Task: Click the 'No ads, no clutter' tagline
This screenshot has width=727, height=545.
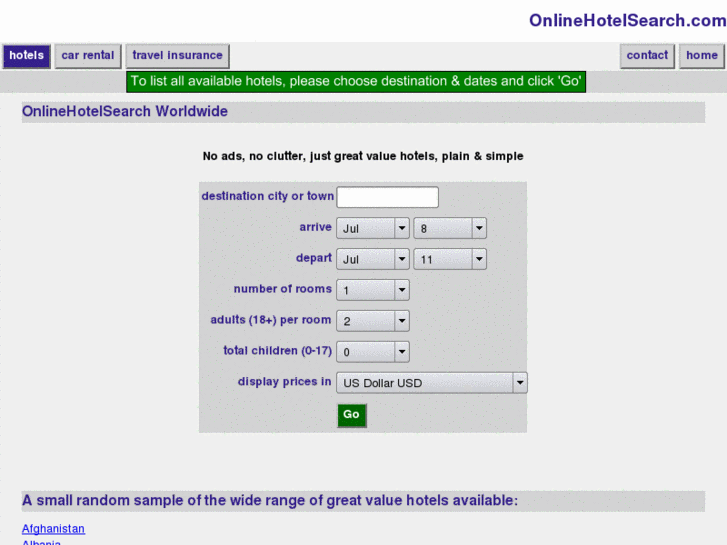Action: click(x=363, y=156)
